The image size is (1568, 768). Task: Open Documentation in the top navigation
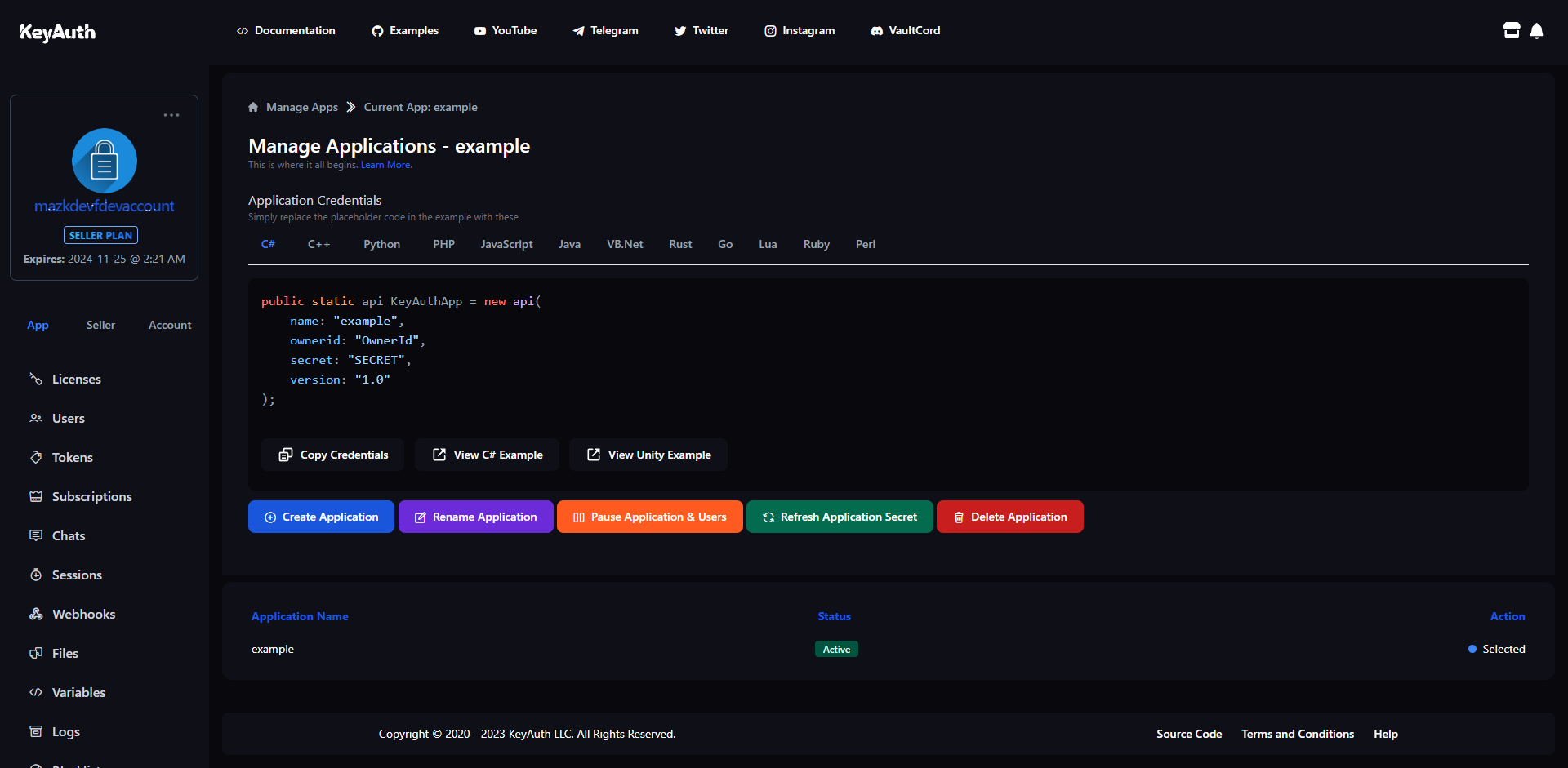286,31
